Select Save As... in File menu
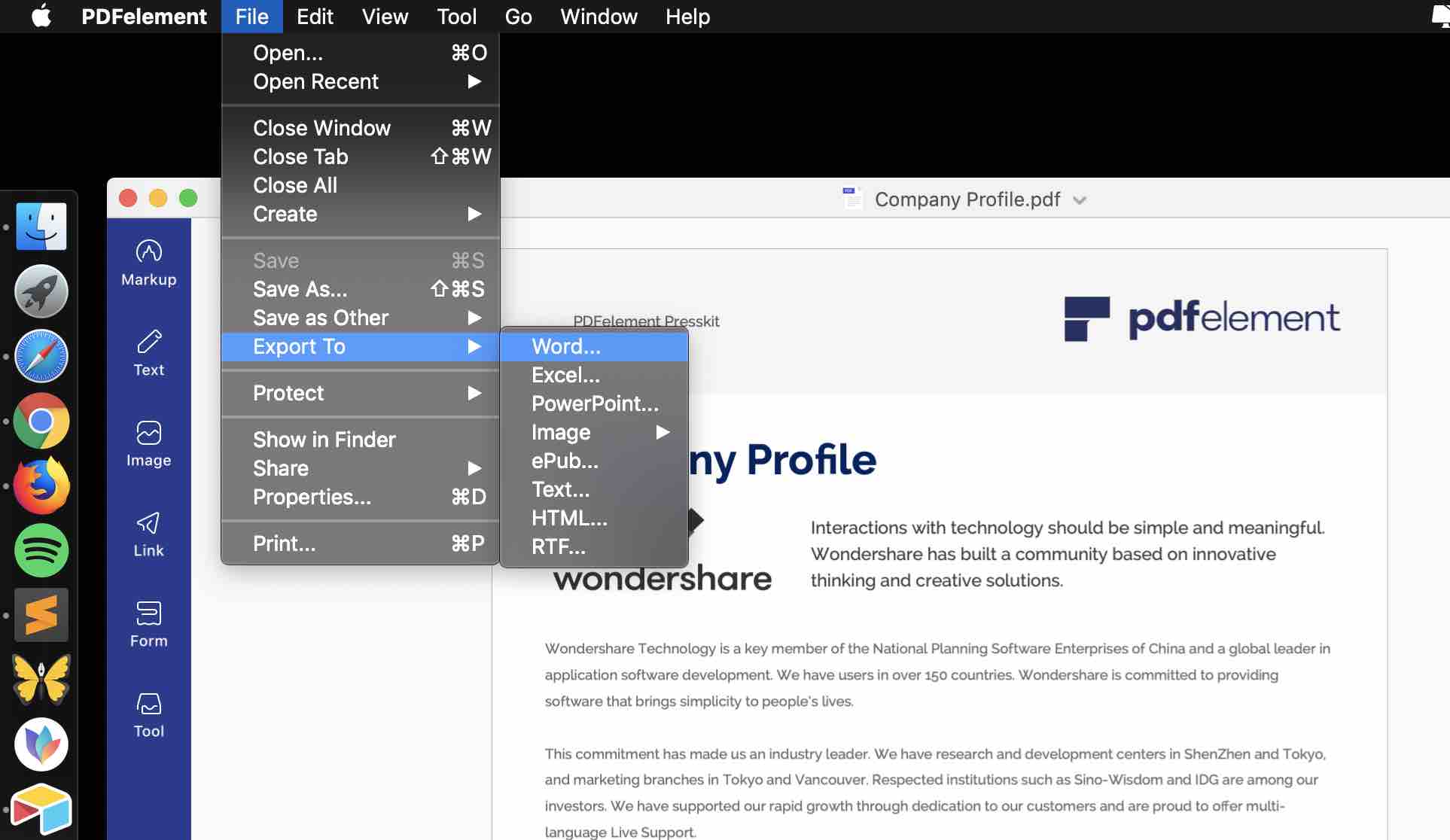This screenshot has height=840, width=1450. click(361, 289)
